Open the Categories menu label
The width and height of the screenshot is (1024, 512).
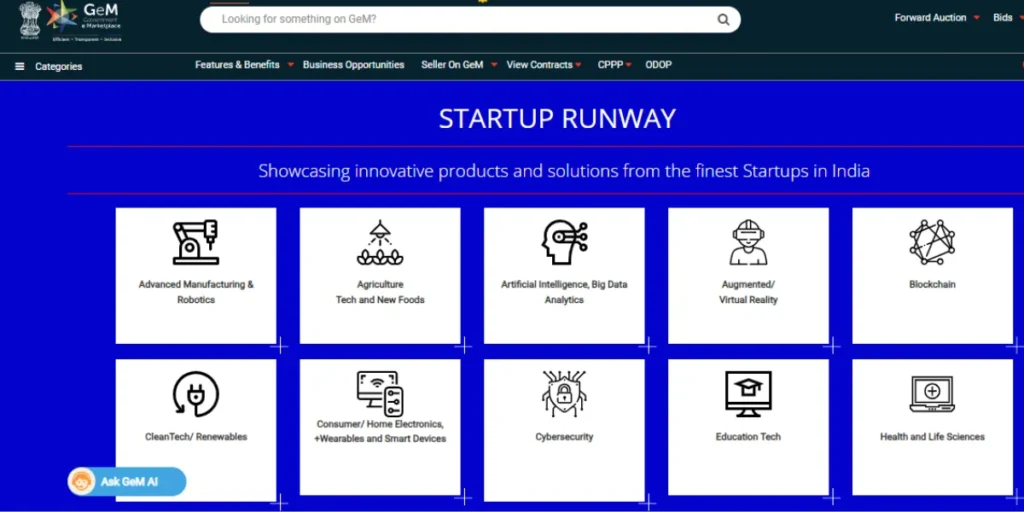click(x=59, y=67)
